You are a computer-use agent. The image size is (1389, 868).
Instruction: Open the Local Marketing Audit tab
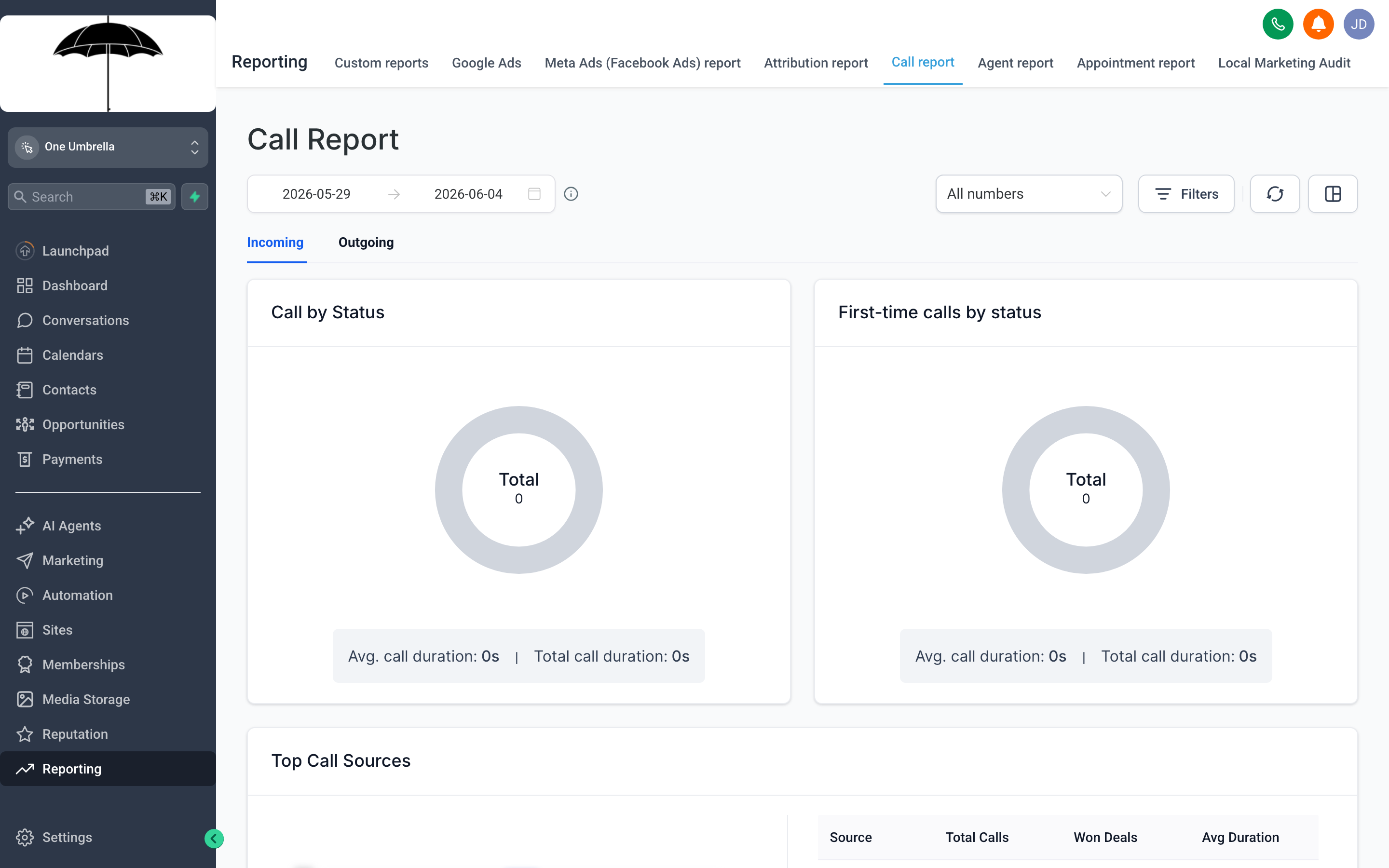[1284, 63]
